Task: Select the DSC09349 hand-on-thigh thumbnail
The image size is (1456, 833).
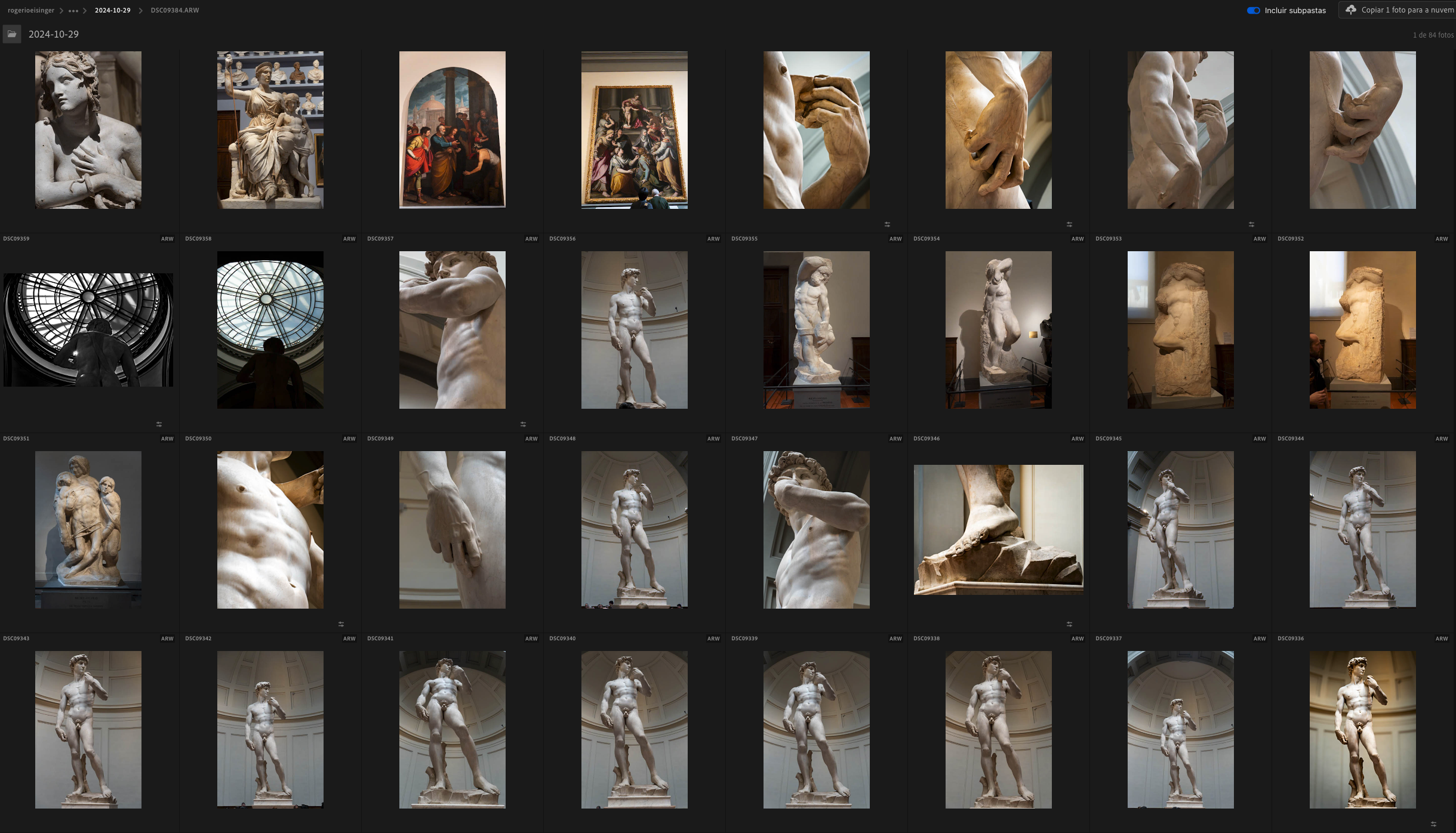Action: (453, 530)
